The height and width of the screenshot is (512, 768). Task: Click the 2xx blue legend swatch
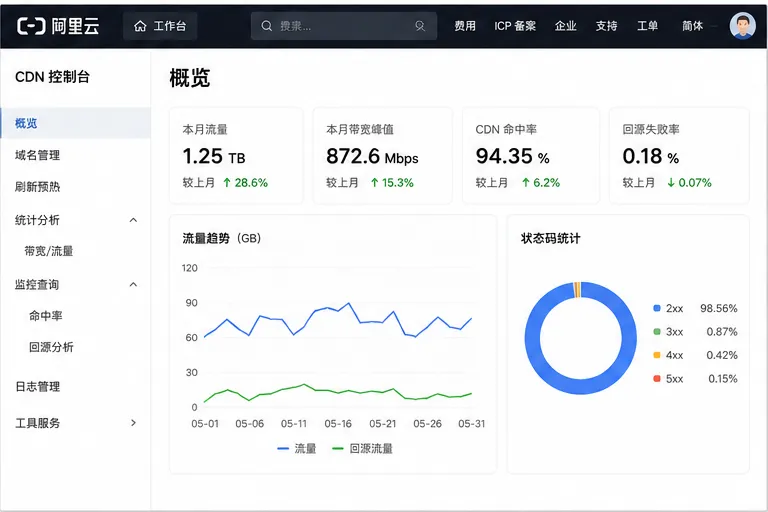(657, 308)
